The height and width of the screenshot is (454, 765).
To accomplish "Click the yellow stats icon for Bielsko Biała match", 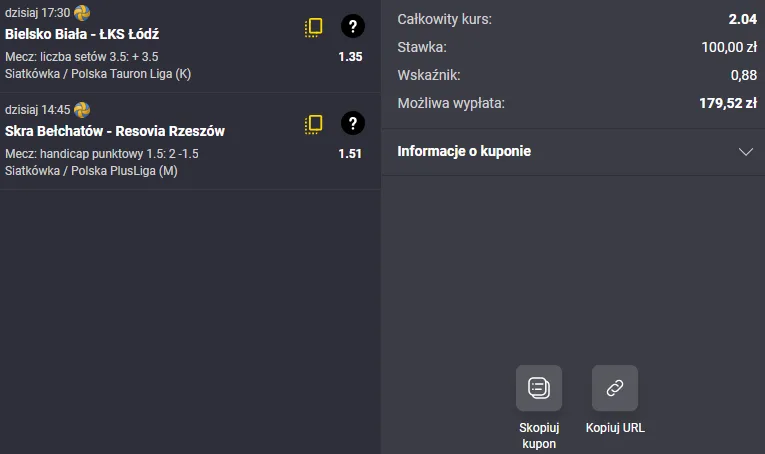I will (314, 27).
